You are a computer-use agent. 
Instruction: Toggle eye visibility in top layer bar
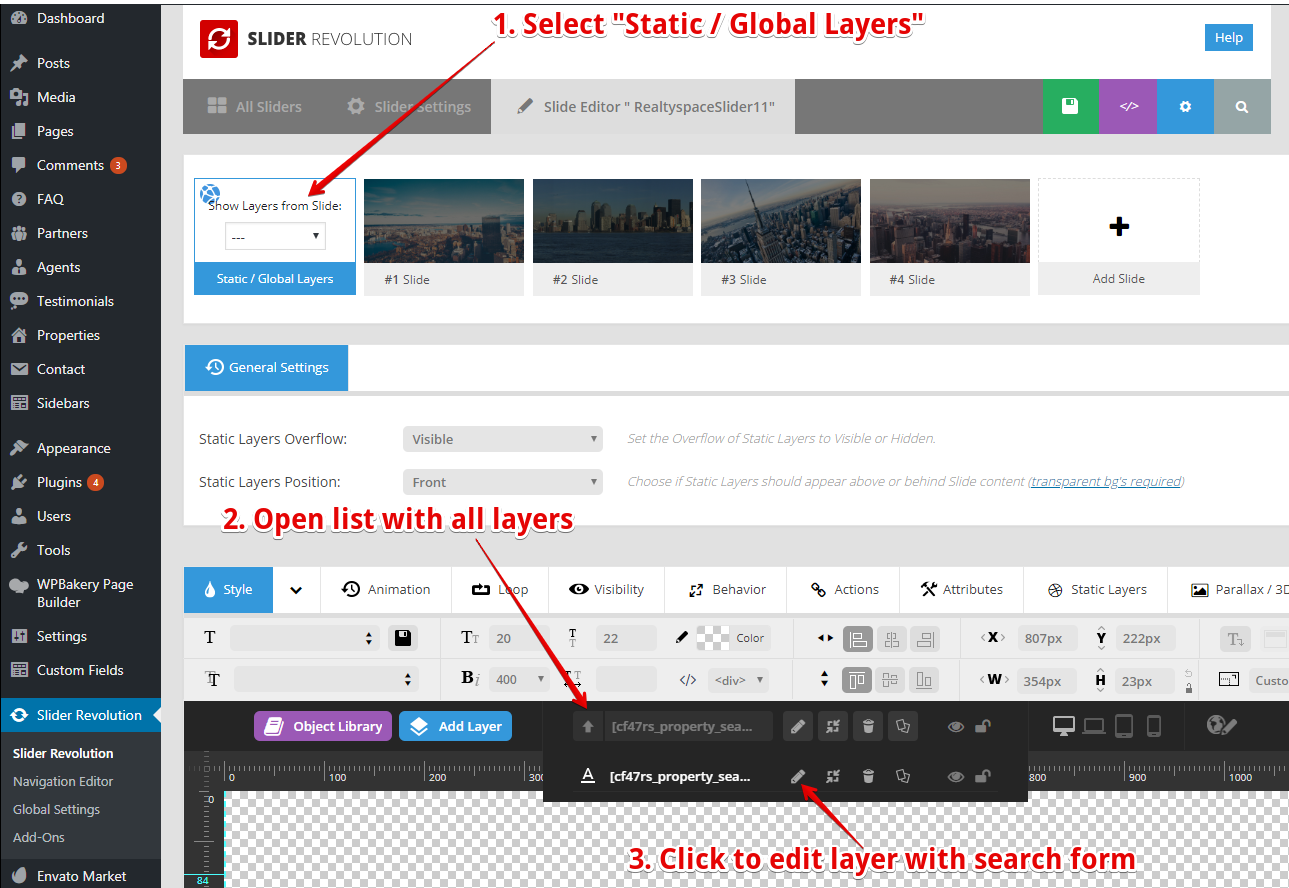(x=956, y=727)
